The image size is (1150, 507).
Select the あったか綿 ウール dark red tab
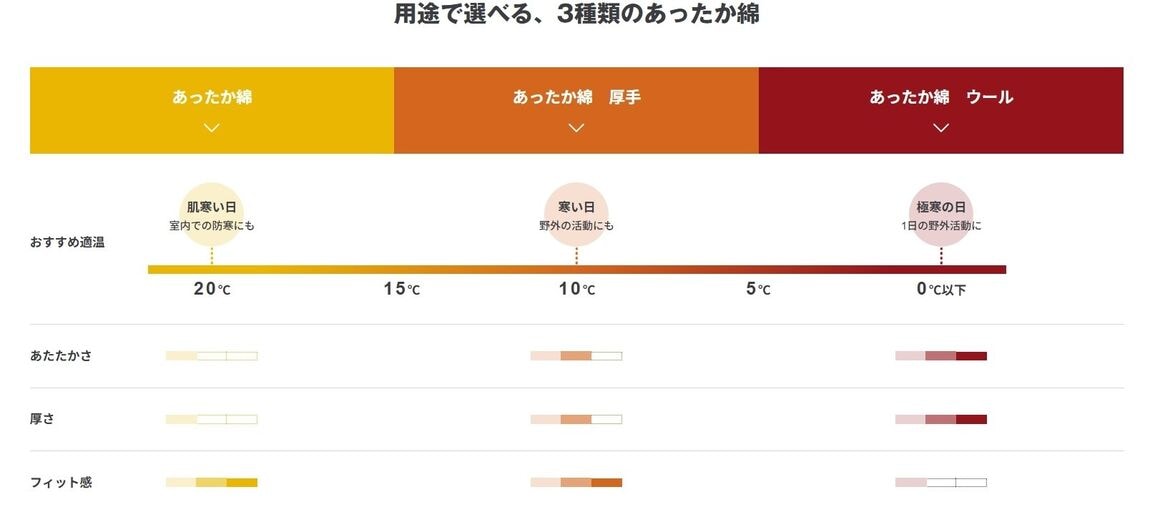[x=941, y=98]
